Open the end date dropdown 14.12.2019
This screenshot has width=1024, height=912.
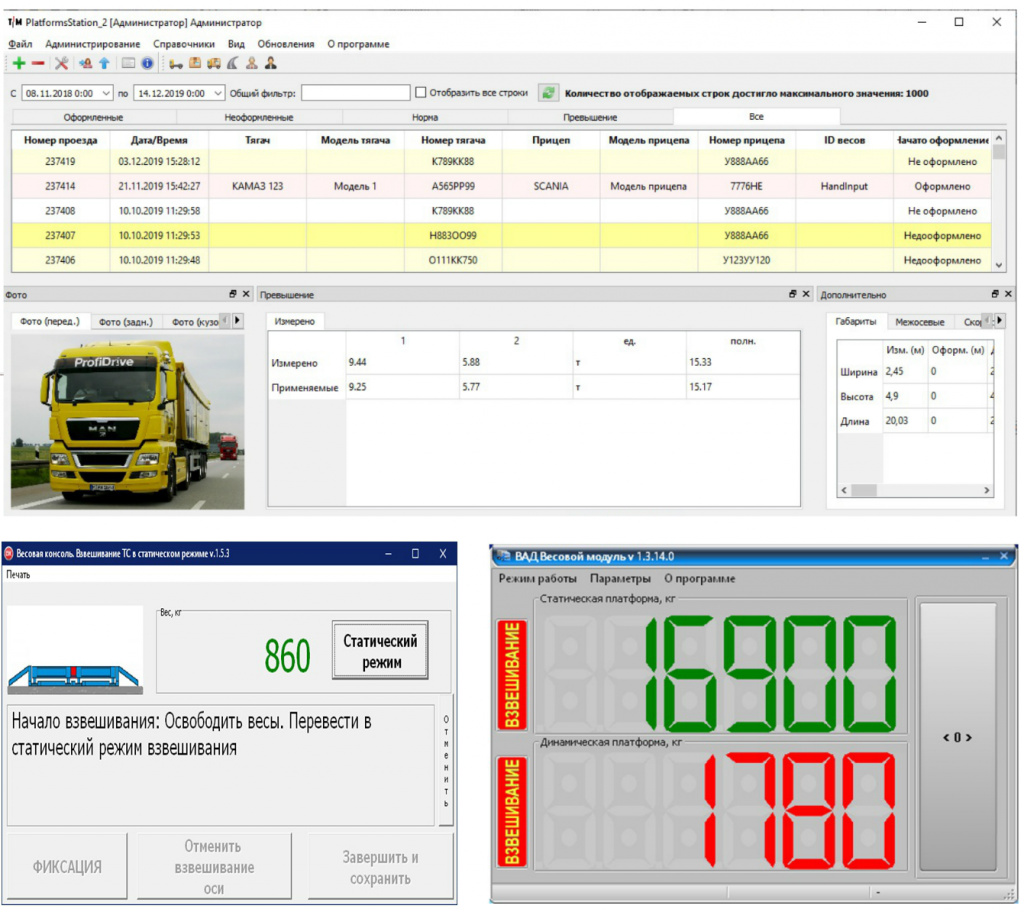point(219,93)
